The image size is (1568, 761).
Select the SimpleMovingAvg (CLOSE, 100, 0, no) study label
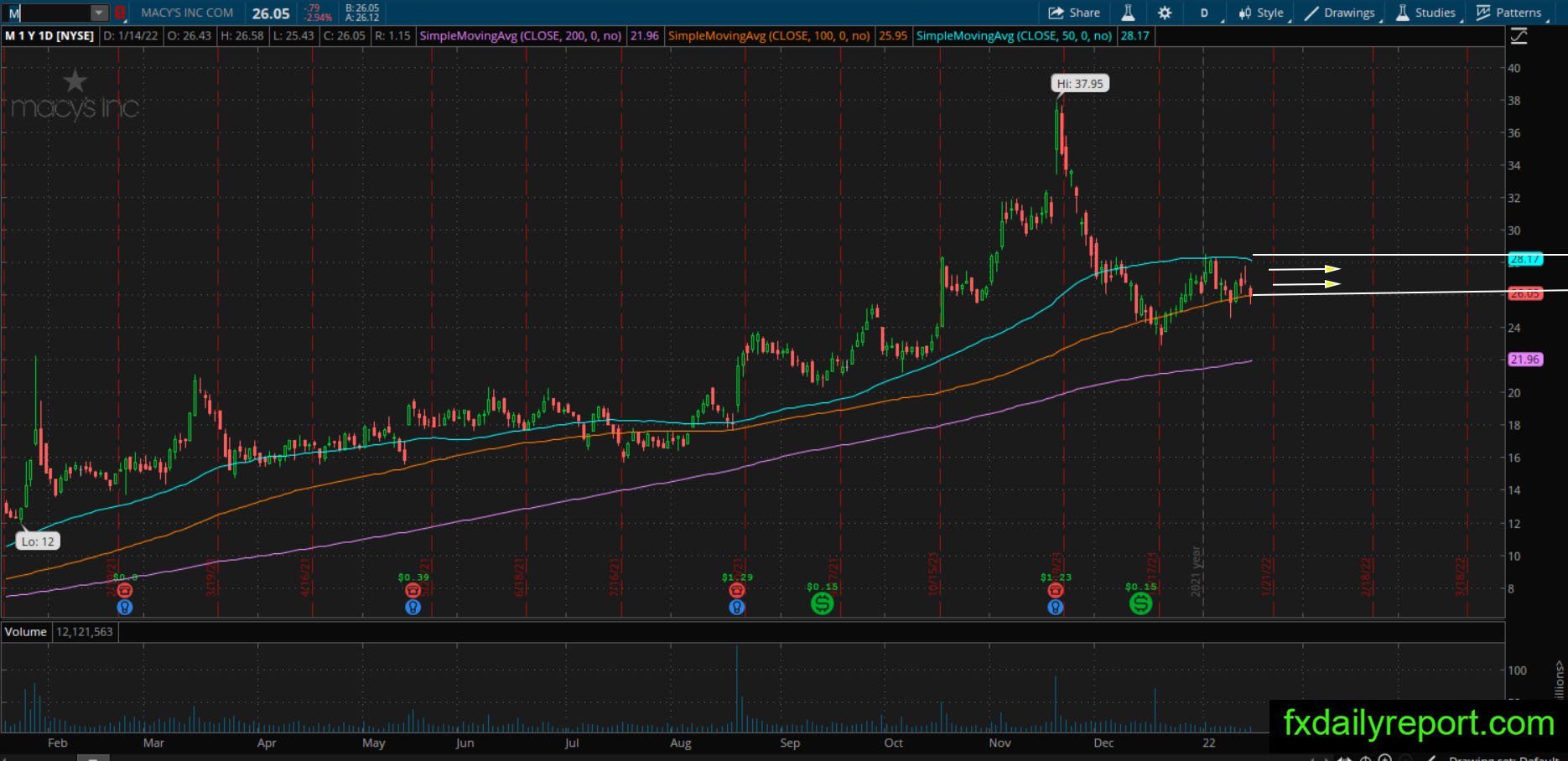(x=769, y=36)
